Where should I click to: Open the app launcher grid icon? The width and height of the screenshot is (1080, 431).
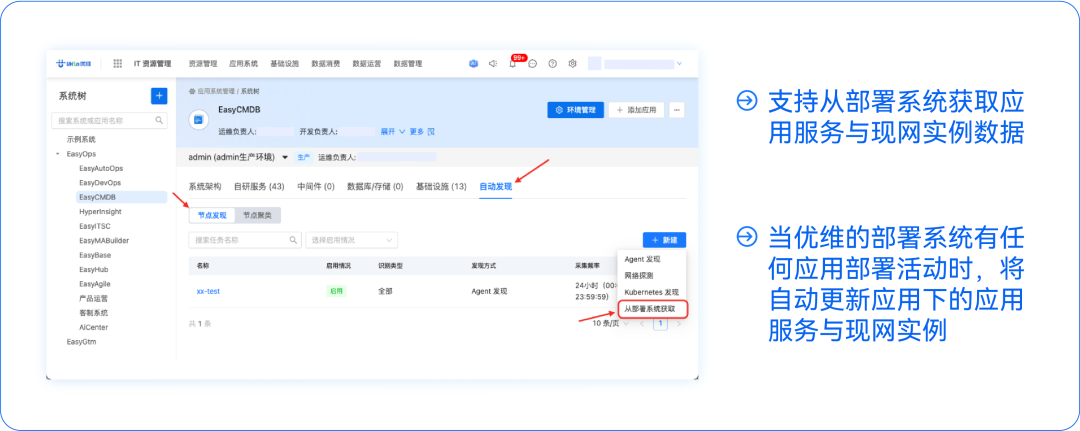coord(118,63)
